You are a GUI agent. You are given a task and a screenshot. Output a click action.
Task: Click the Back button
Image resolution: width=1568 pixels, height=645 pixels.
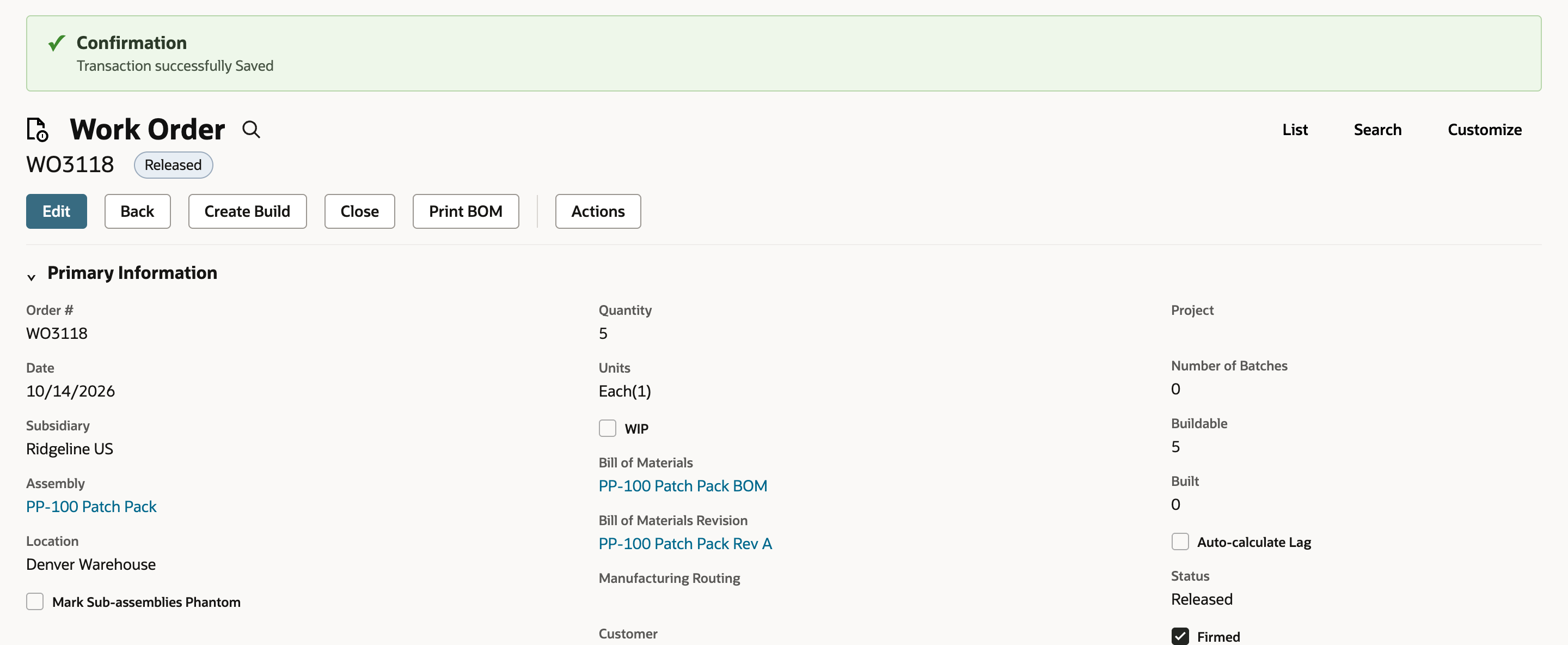pyautogui.click(x=138, y=211)
